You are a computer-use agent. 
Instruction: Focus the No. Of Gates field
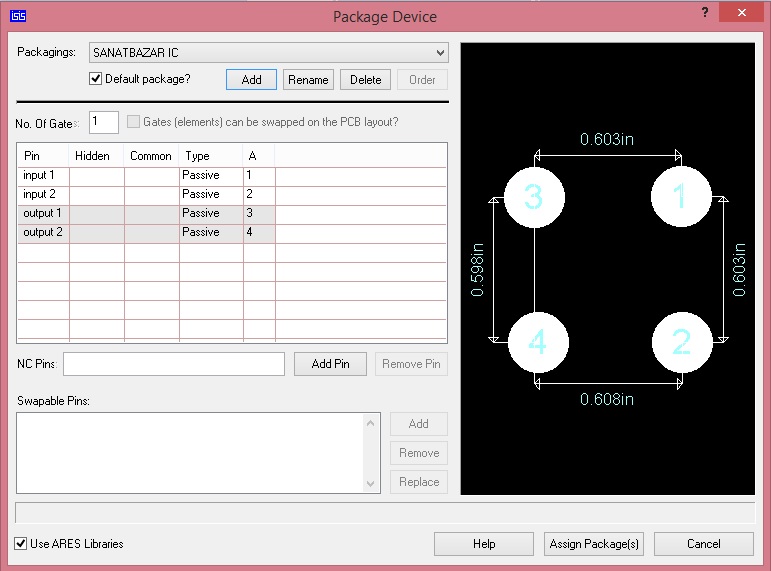coord(104,122)
